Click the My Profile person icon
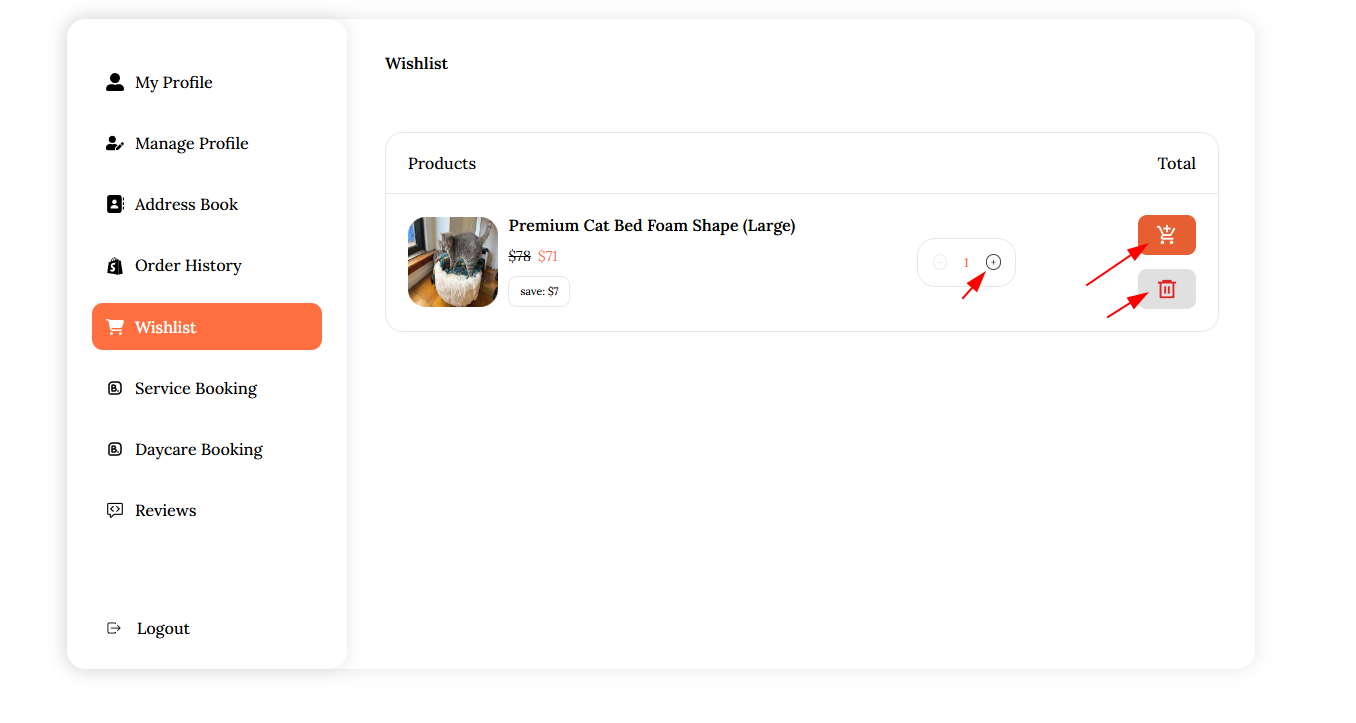The width and height of the screenshot is (1356, 723). (x=115, y=82)
